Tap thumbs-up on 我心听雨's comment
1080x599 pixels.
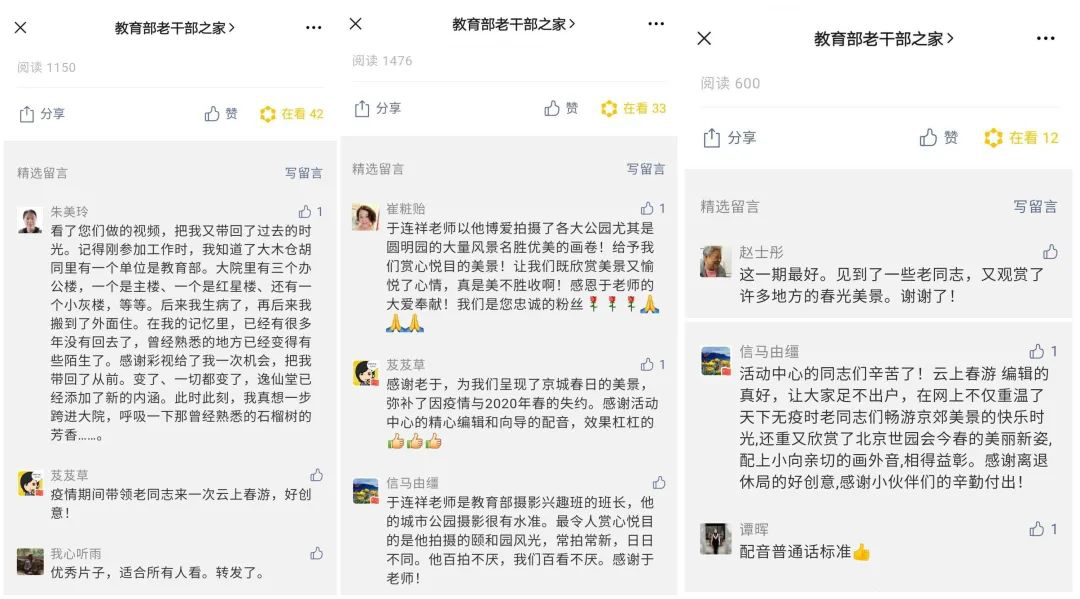click(x=317, y=553)
